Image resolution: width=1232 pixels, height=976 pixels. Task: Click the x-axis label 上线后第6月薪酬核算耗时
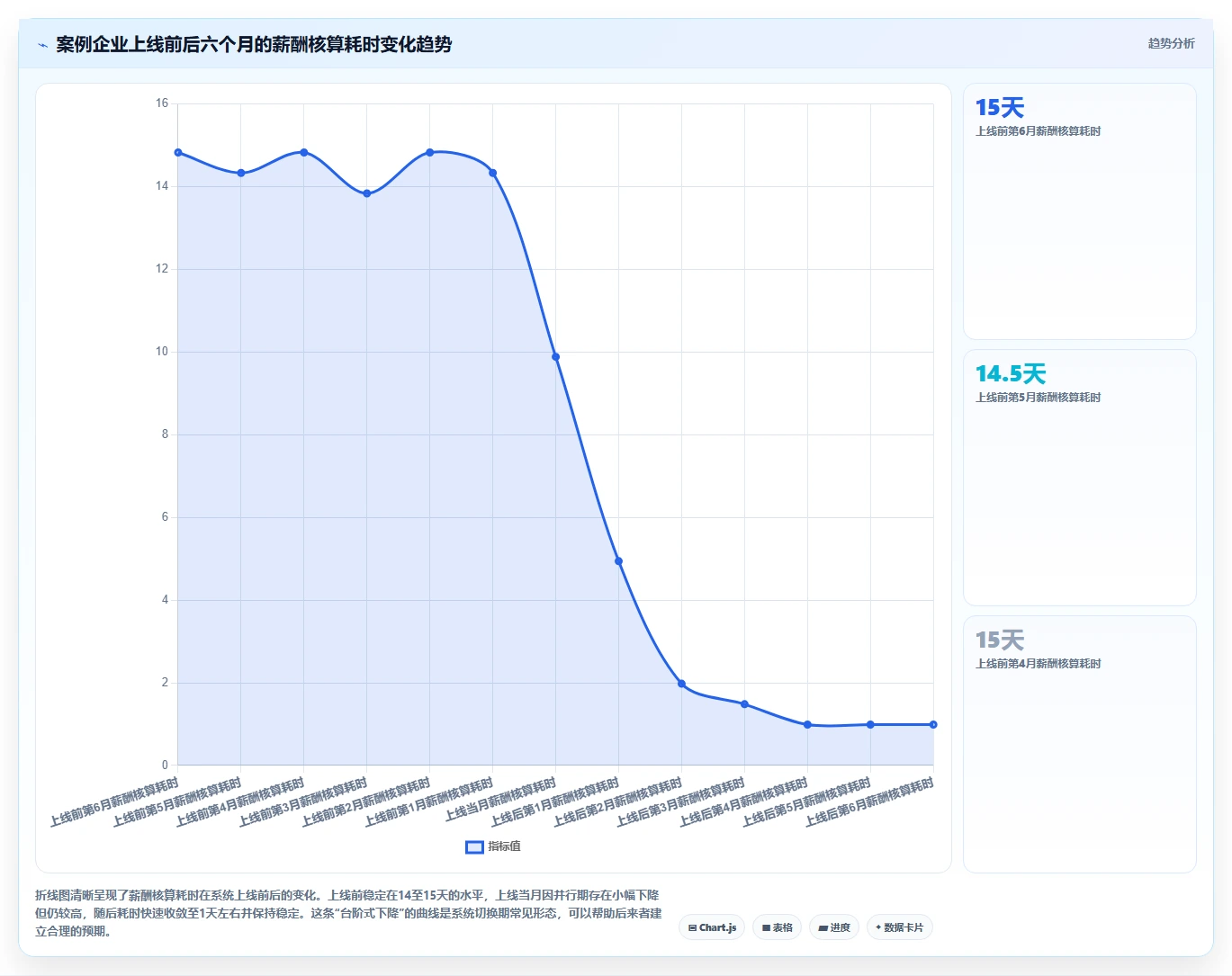point(870,803)
